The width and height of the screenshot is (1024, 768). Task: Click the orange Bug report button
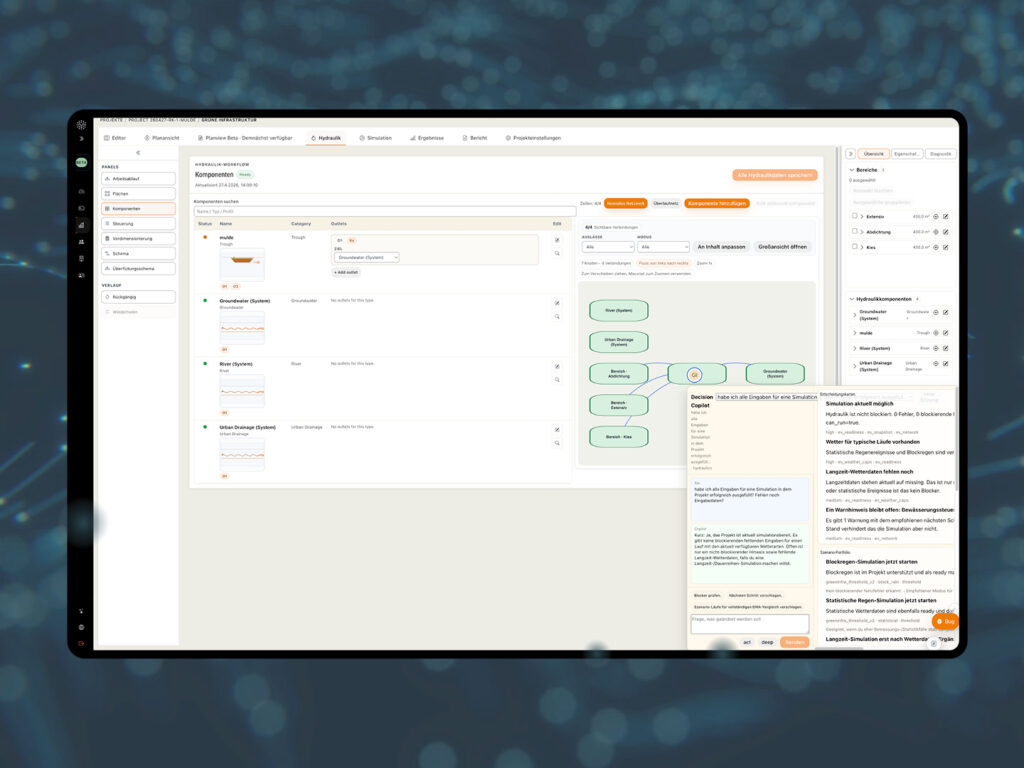pyautogui.click(x=945, y=621)
